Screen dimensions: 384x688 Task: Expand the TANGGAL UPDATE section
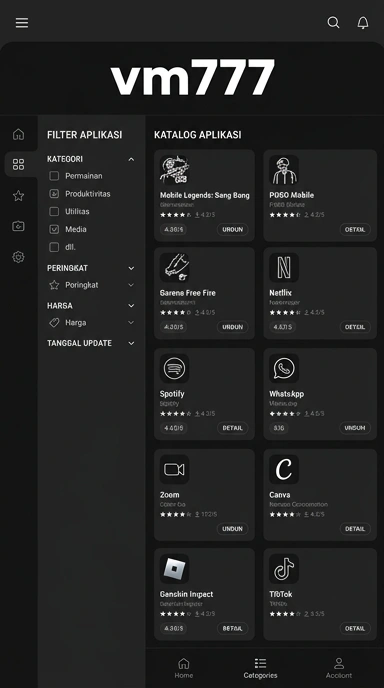click(x=91, y=343)
